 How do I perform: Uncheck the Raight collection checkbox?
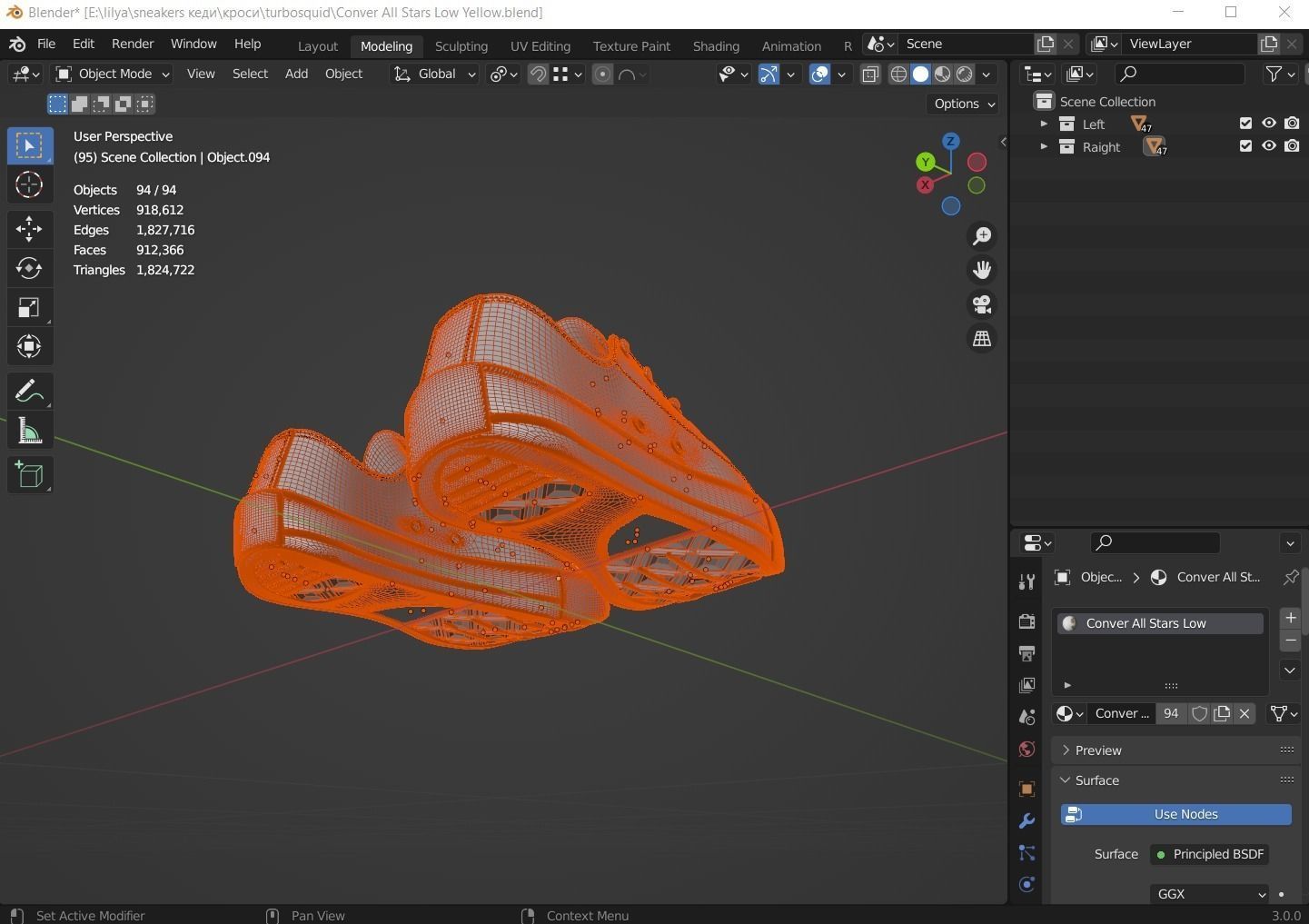tap(1245, 146)
